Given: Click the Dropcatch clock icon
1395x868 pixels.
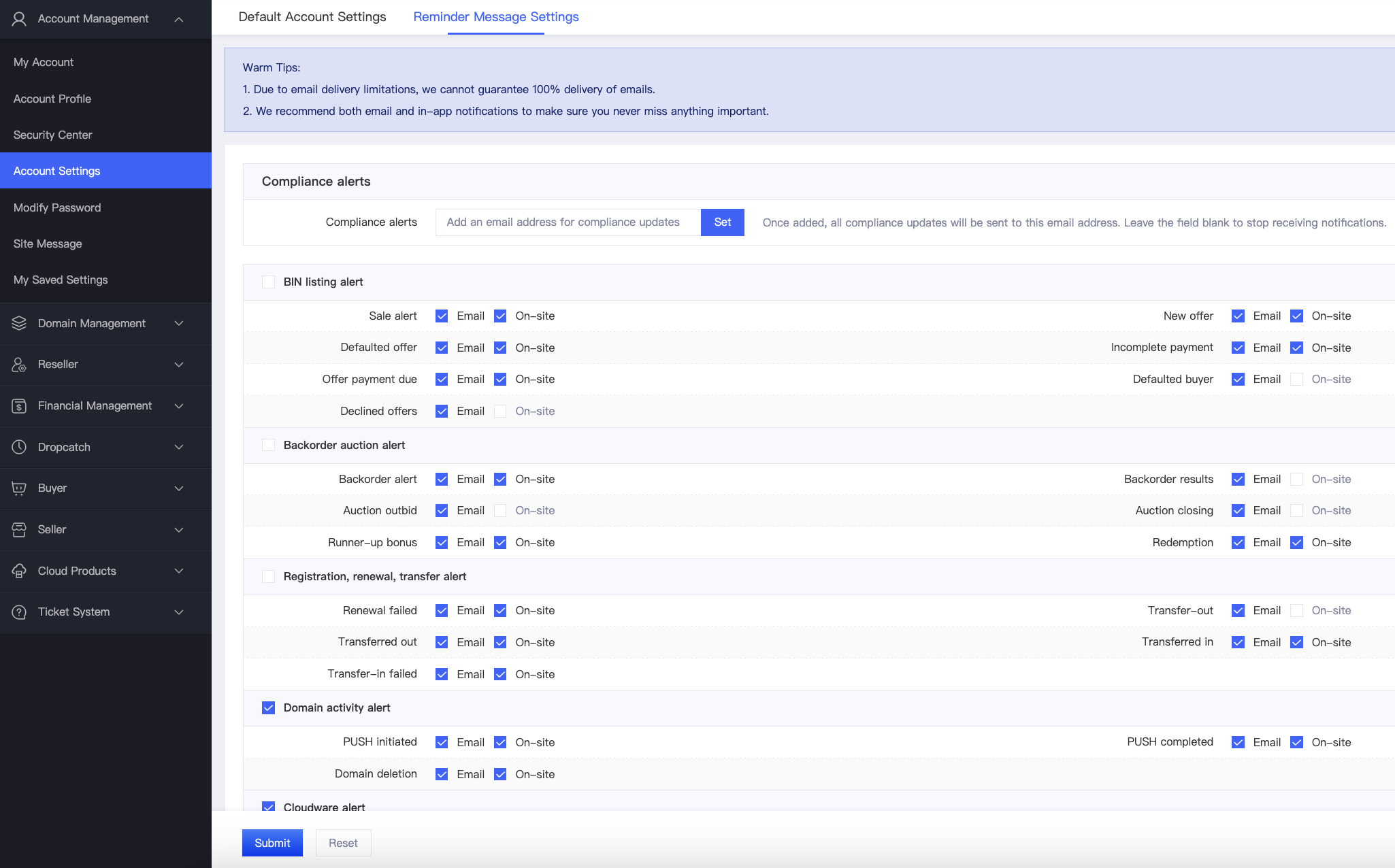Looking at the screenshot, I should (x=19, y=447).
